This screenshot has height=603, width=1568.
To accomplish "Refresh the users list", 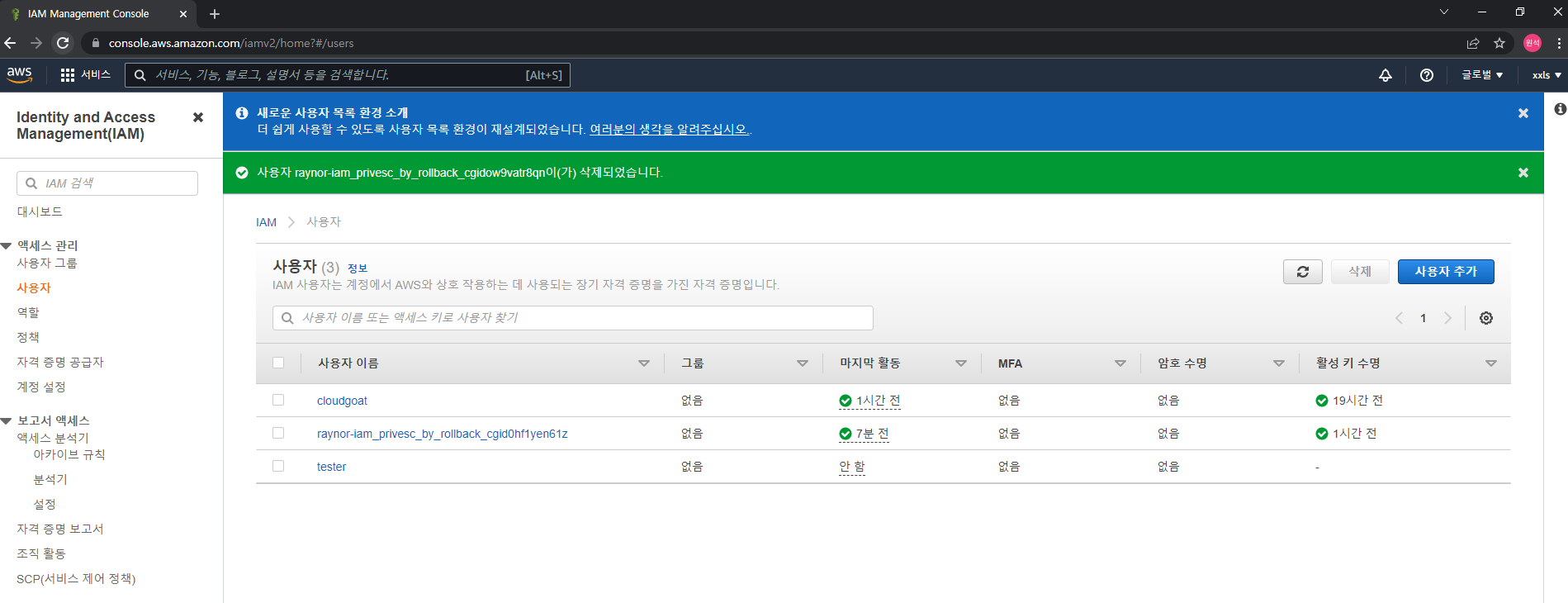I will [x=1303, y=272].
